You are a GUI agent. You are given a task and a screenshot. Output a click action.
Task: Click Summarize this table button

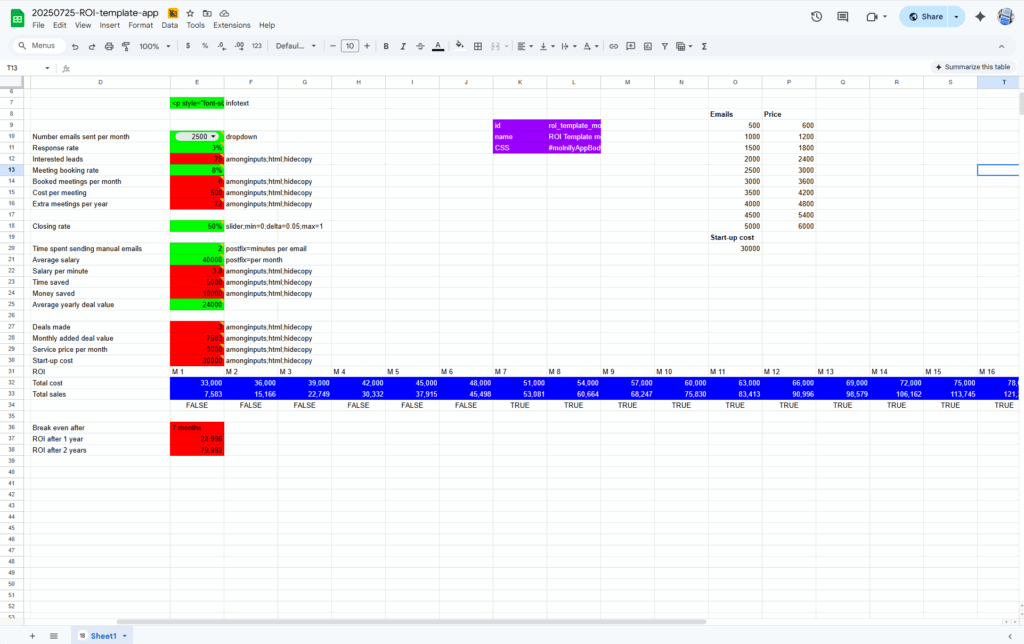972,67
